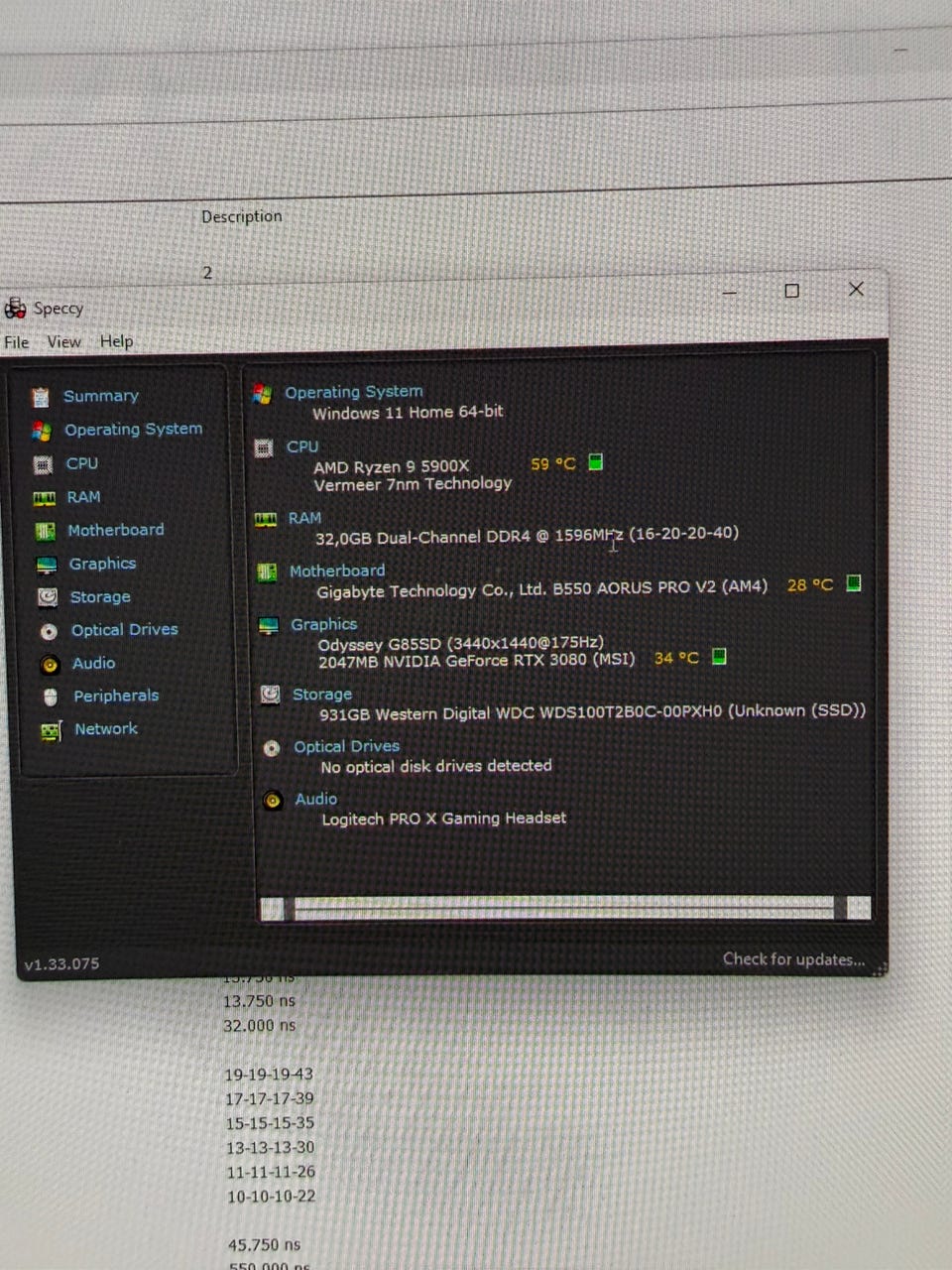Click the AMD Ryzen 9 5900X text
The image size is (952, 1270).
coord(392,466)
